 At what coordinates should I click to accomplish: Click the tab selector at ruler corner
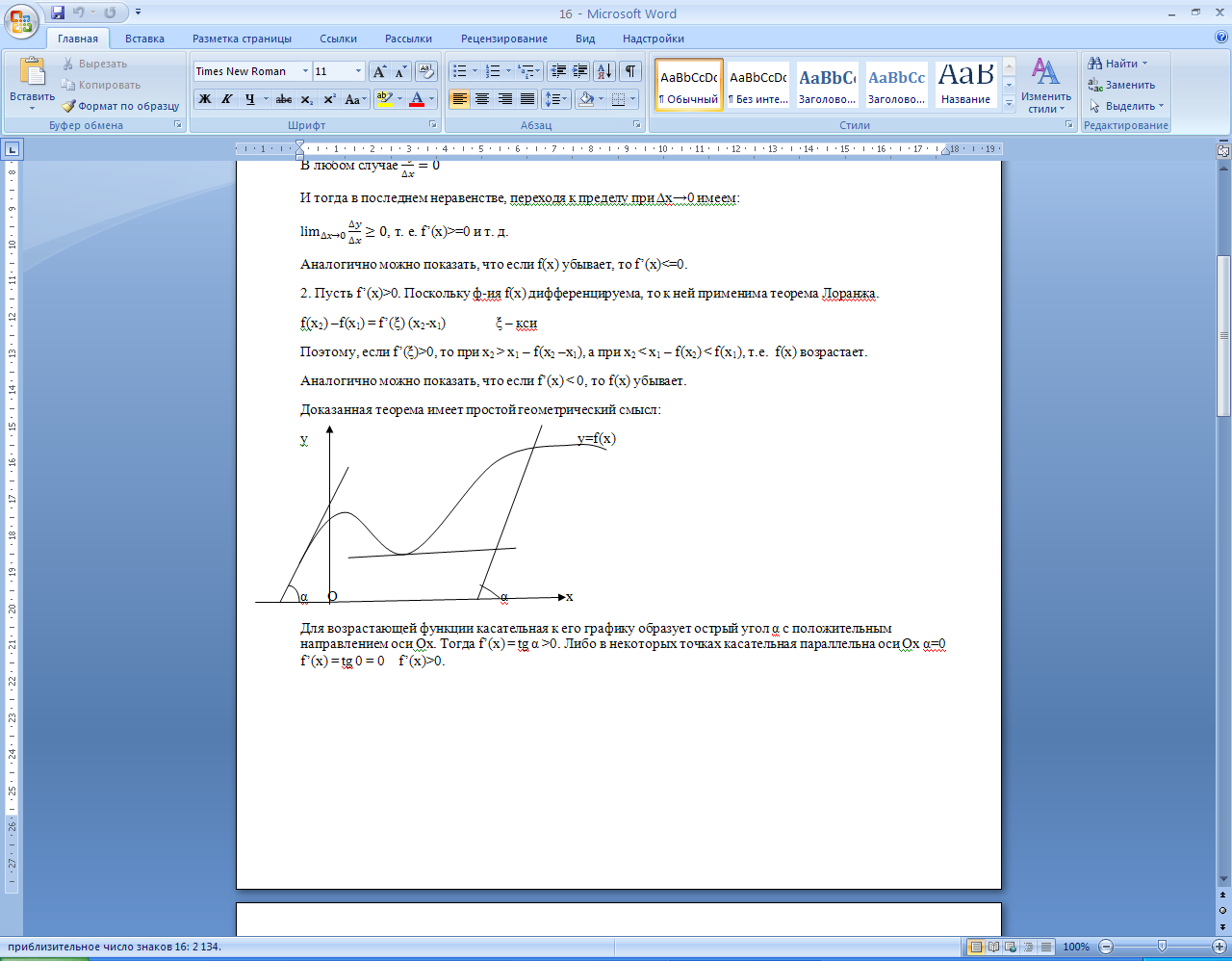[12, 149]
